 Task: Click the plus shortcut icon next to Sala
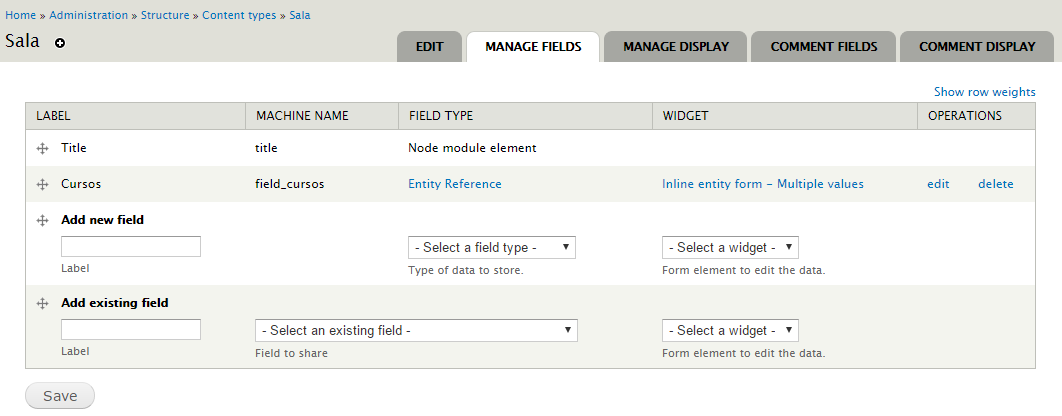coord(60,43)
